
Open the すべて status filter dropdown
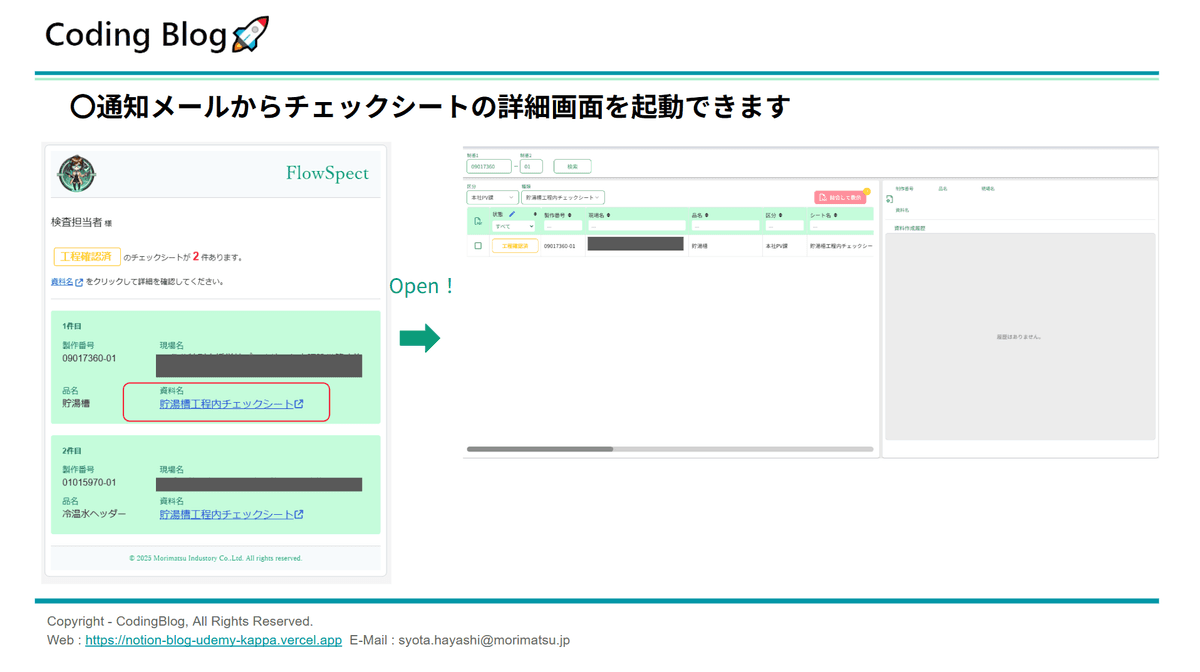coord(513,226)
